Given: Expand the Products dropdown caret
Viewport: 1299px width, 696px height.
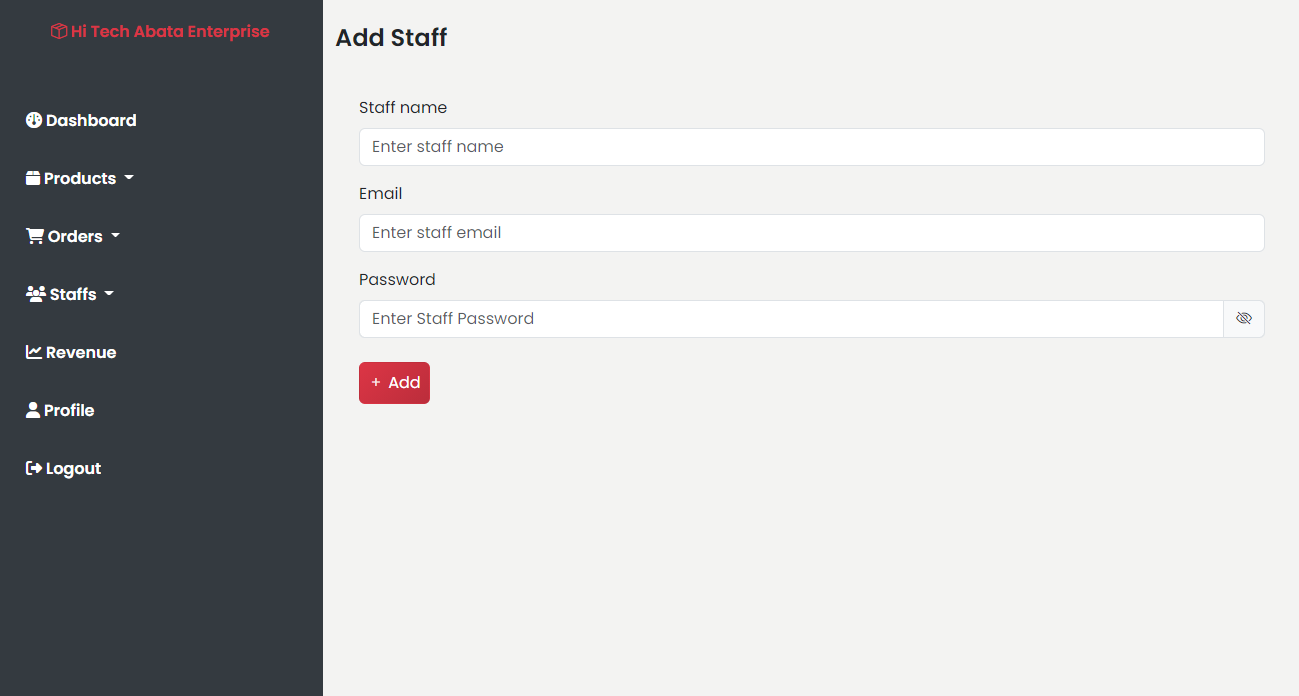Looking at the screenshot, I should tap(129, 178).
